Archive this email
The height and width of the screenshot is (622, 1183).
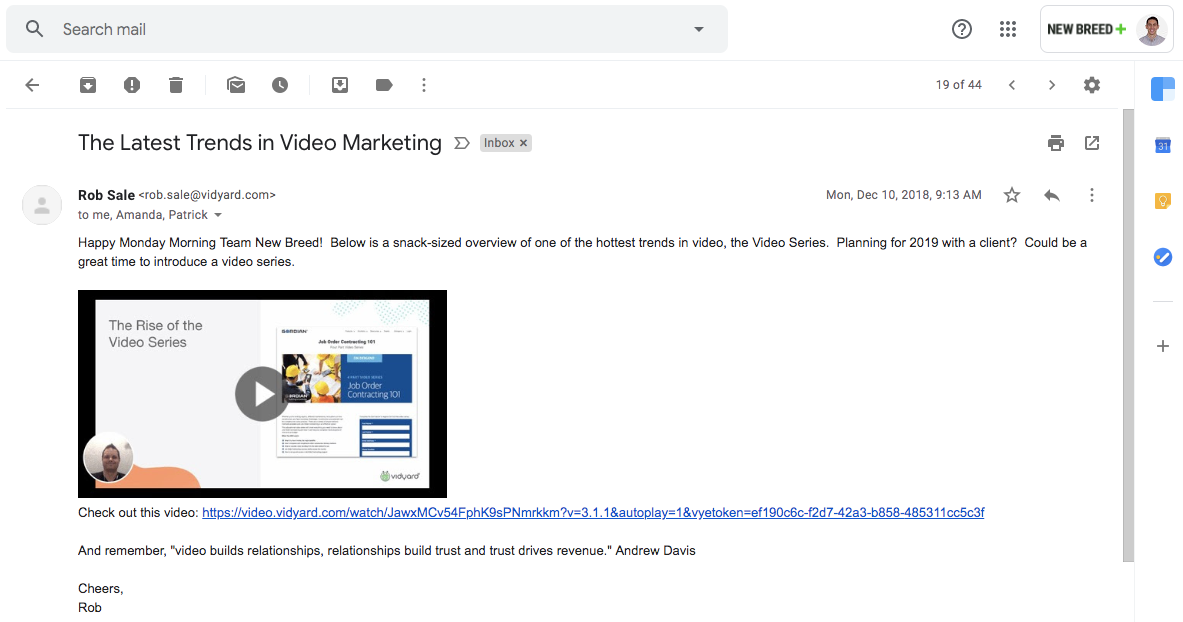pyautogui.click(x=88, y=85)
